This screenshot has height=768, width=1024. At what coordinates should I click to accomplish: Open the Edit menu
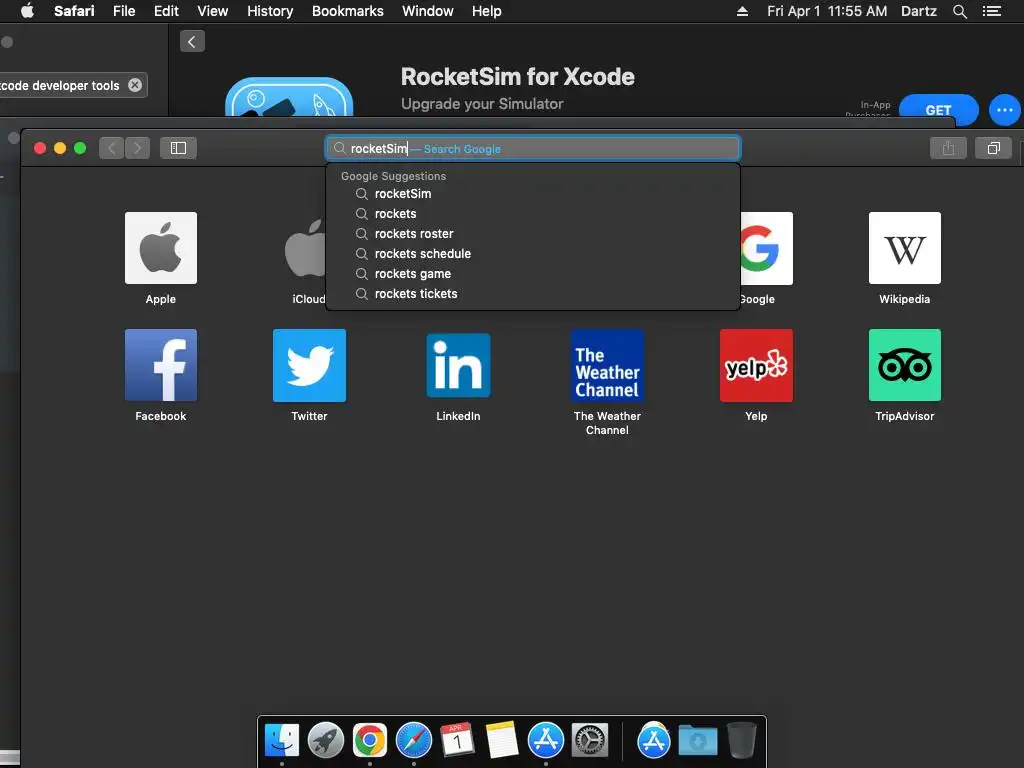point(166,11)
